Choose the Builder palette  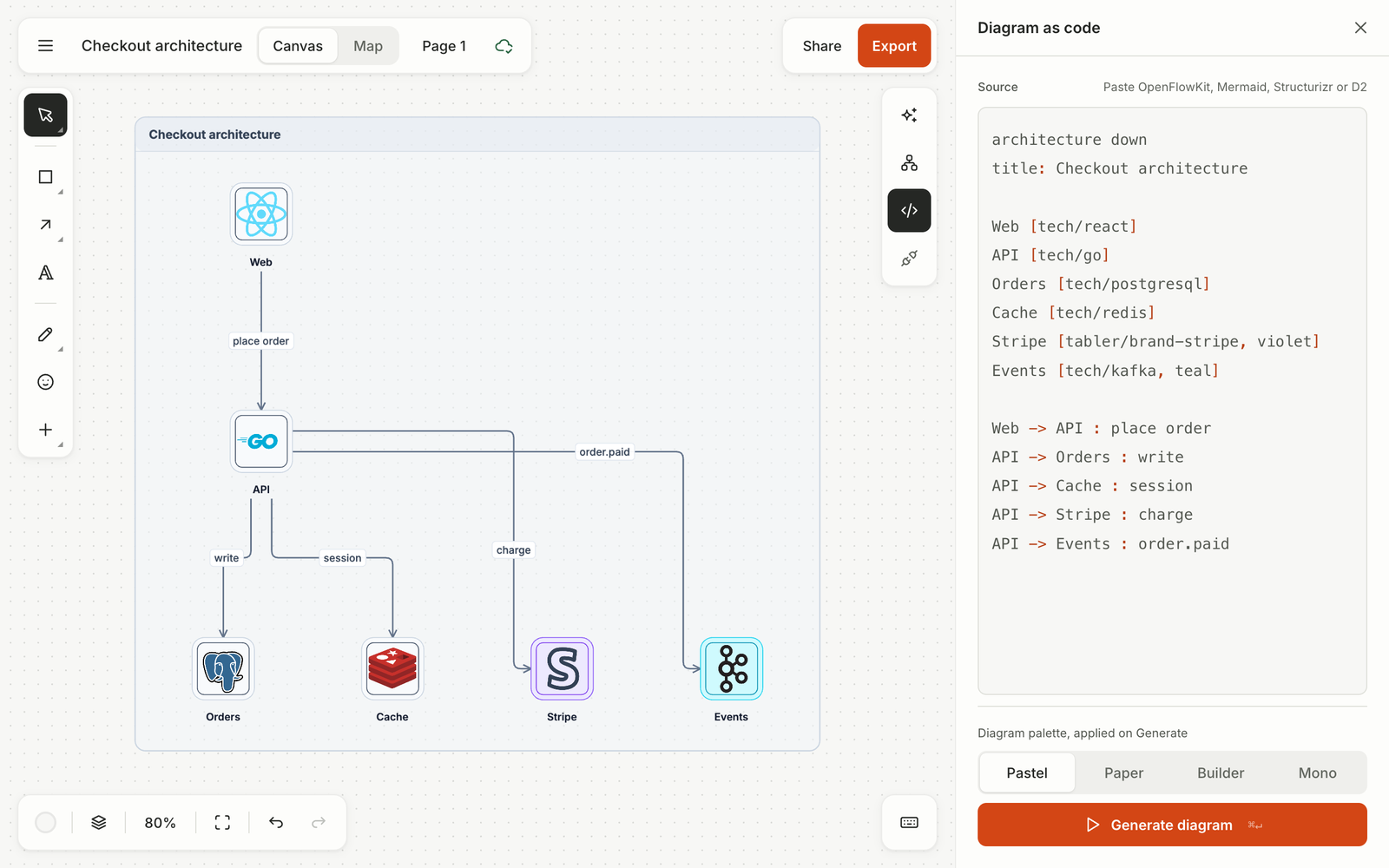(x=1221, y=773)
